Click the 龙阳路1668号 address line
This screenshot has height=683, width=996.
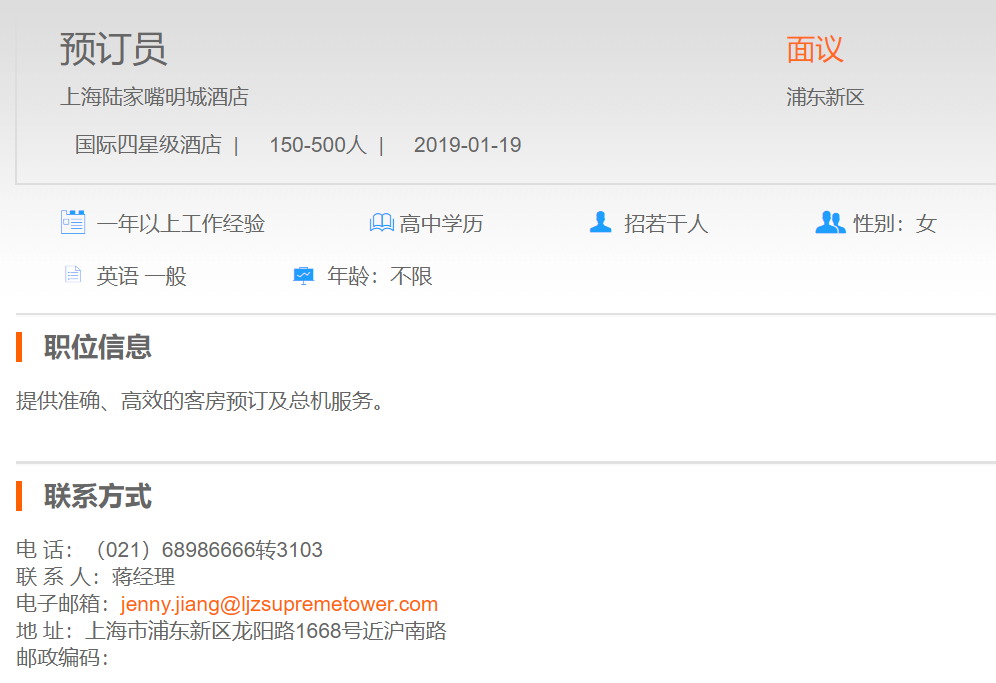point(265,631)
